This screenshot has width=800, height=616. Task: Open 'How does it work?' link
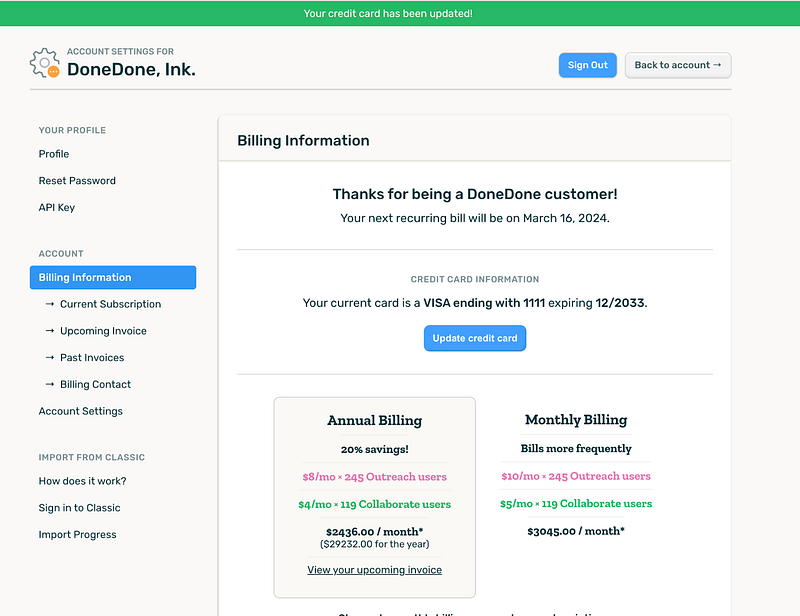[82, 481]
